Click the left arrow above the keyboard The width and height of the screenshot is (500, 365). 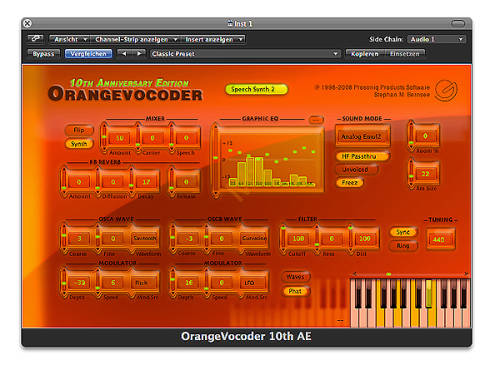tap(355, 274)
